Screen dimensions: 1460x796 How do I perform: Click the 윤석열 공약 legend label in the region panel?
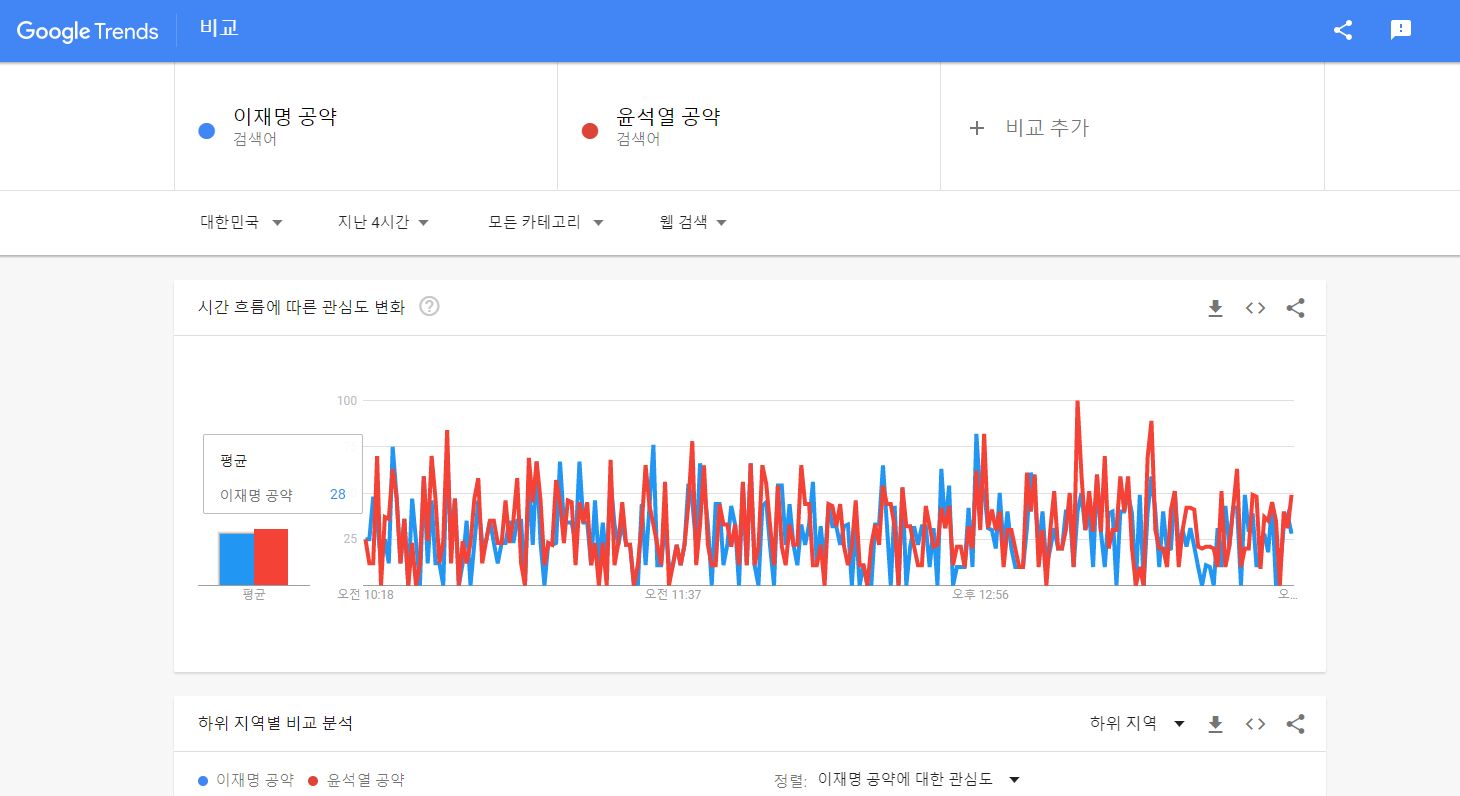[365, 780]
